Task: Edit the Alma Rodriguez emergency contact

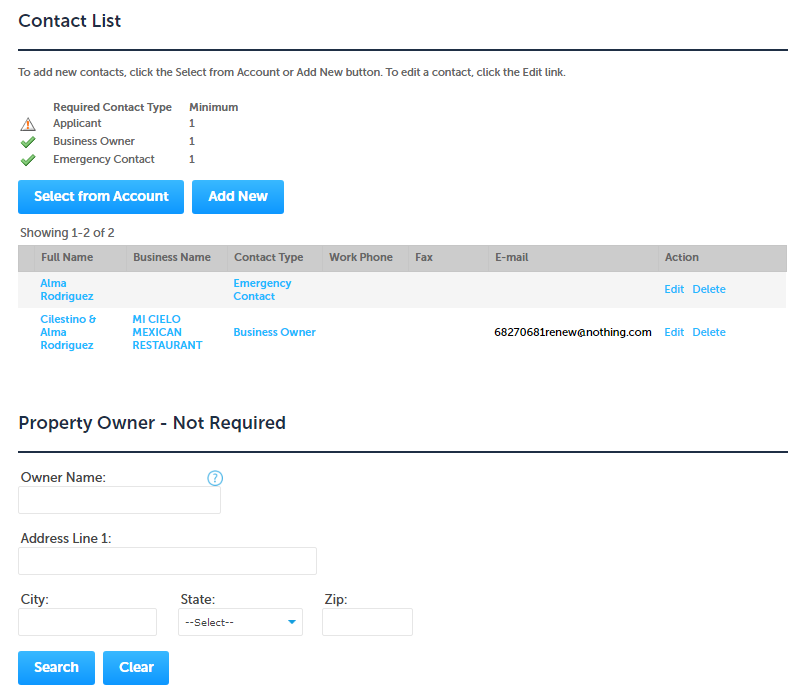Action: coord(674,289)
